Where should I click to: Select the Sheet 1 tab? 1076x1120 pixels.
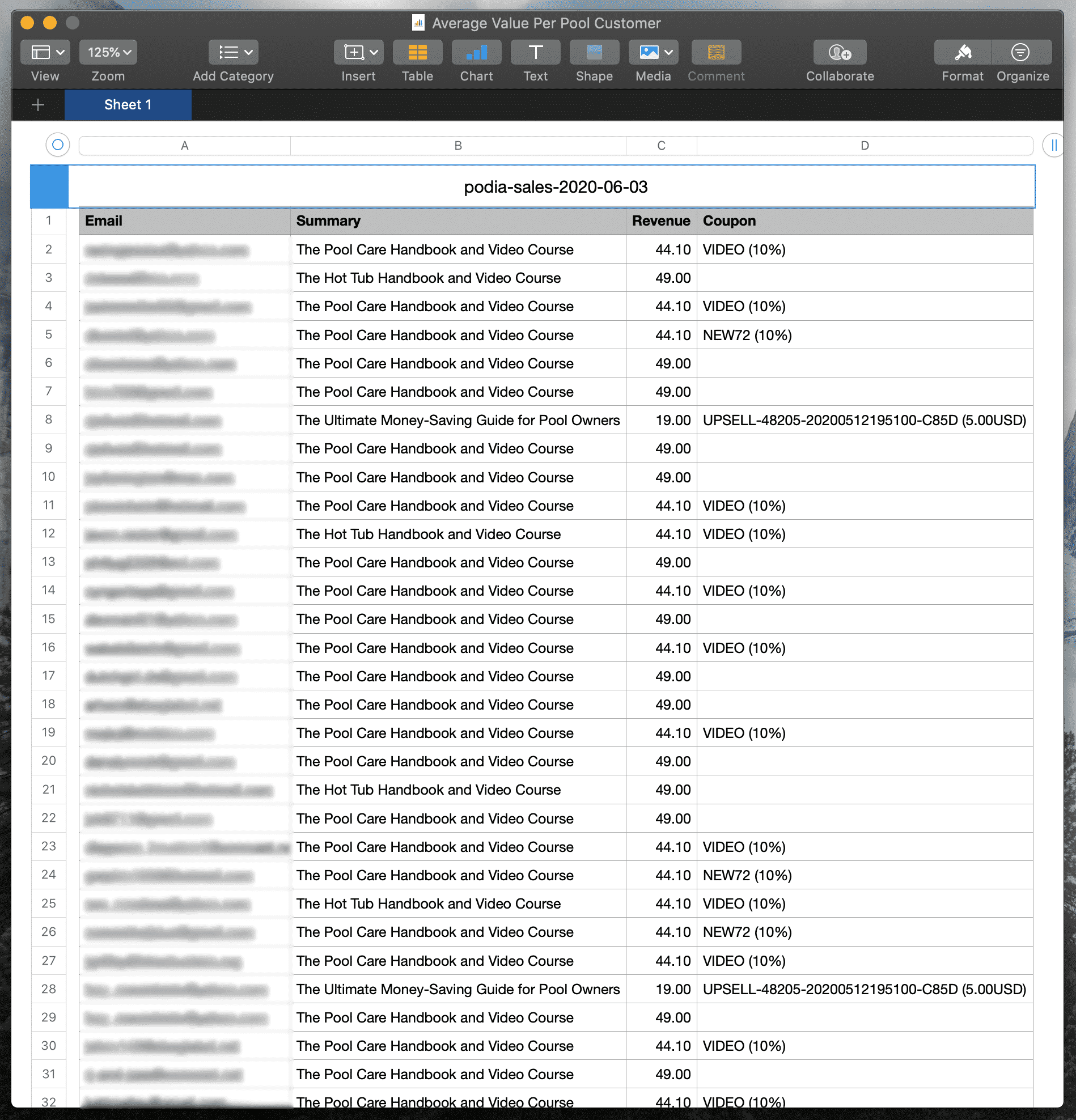pyautogui.click(x=128, y=105)
